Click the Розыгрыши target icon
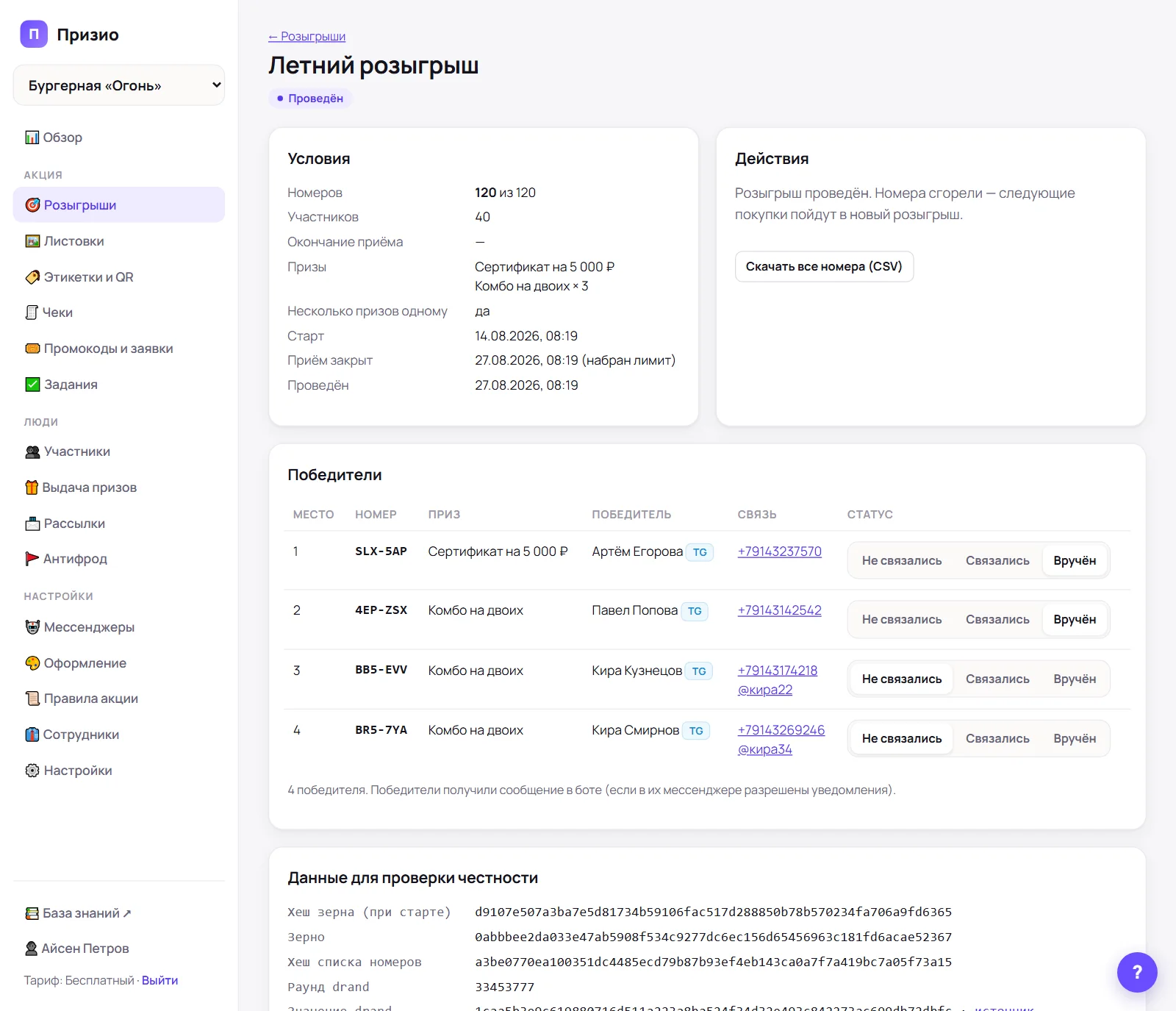 coord(32,205)
